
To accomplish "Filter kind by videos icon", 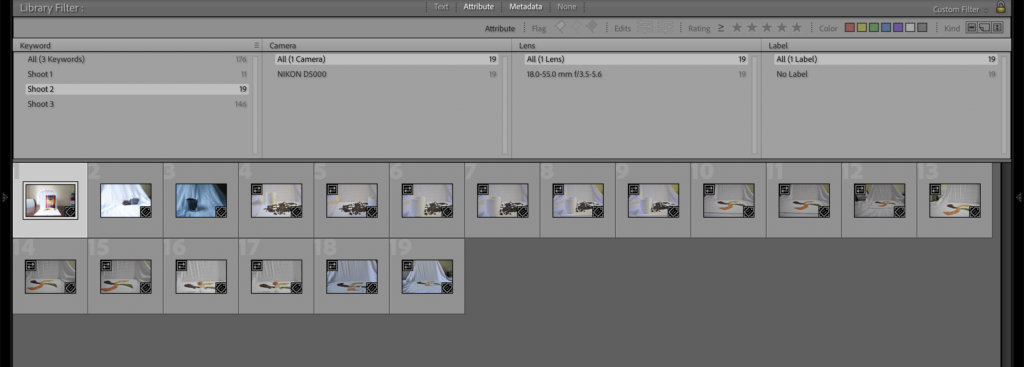I will tap(997, 27).
